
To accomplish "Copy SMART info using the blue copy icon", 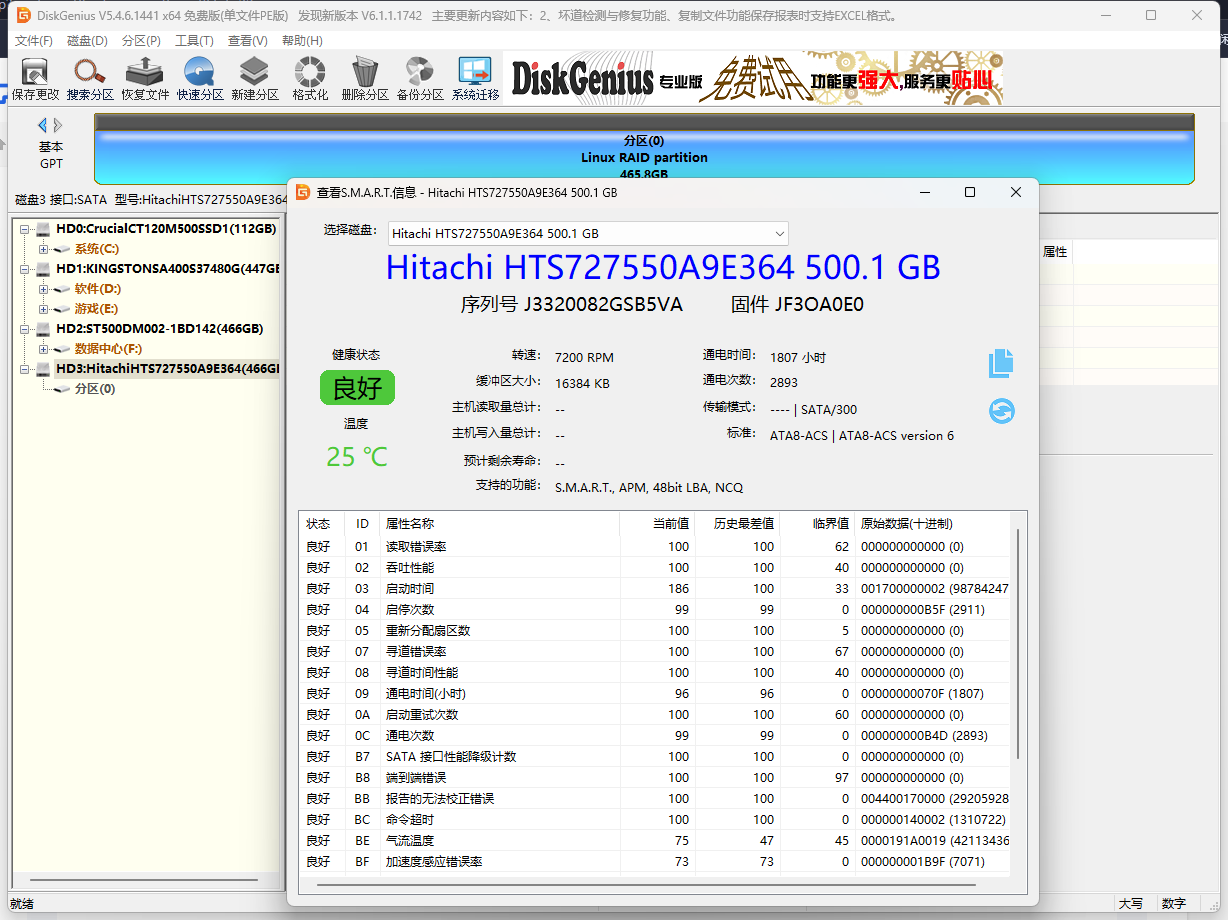I will pyautogui.click(x=1001, y=364).
